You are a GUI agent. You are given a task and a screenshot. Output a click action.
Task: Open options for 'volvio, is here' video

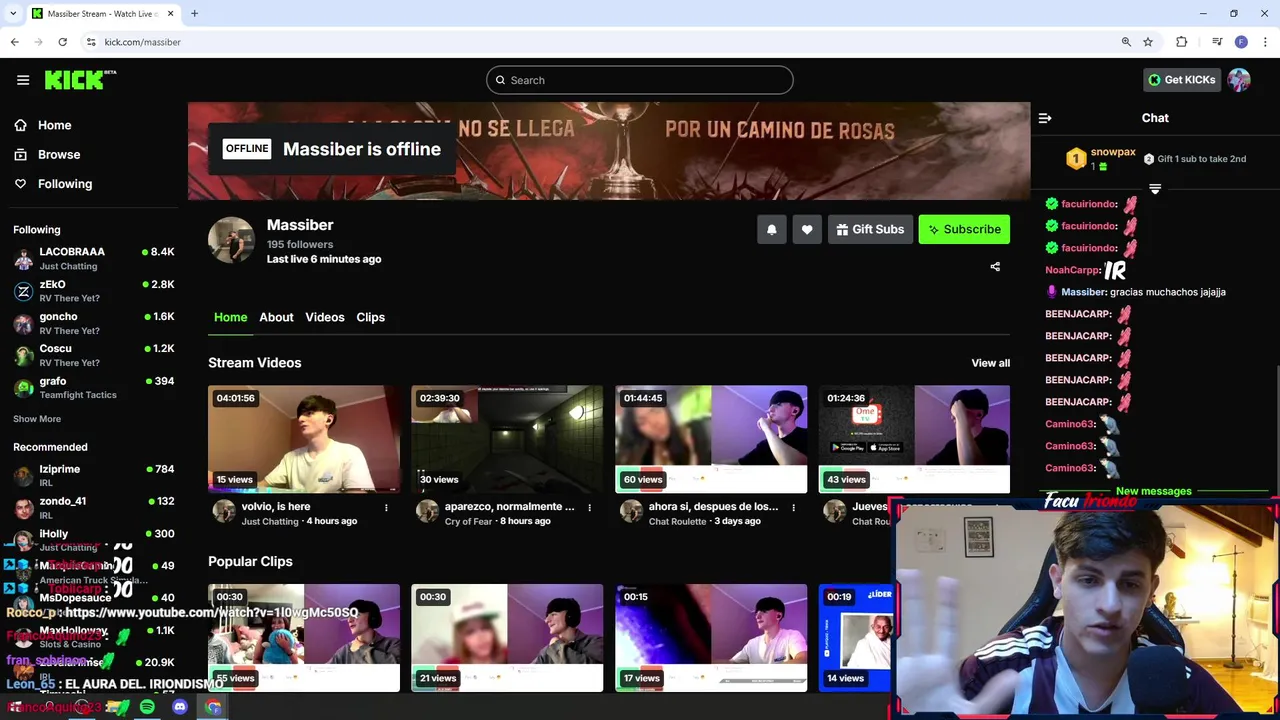pos(386,508)
